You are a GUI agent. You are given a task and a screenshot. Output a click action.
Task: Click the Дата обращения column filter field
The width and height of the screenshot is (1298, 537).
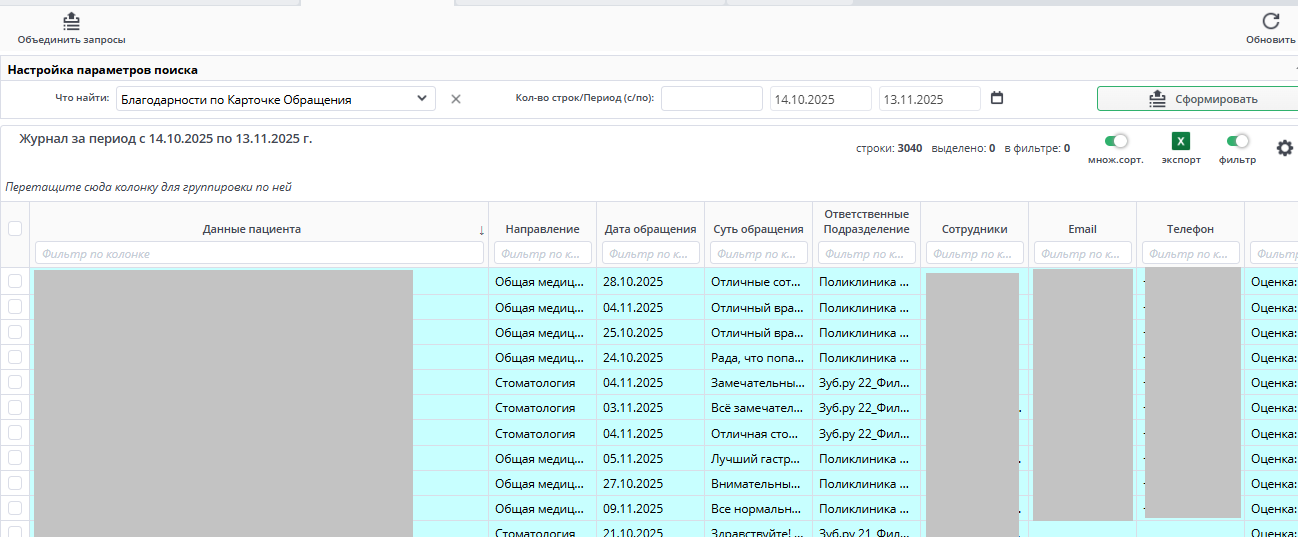pos(651,253)
